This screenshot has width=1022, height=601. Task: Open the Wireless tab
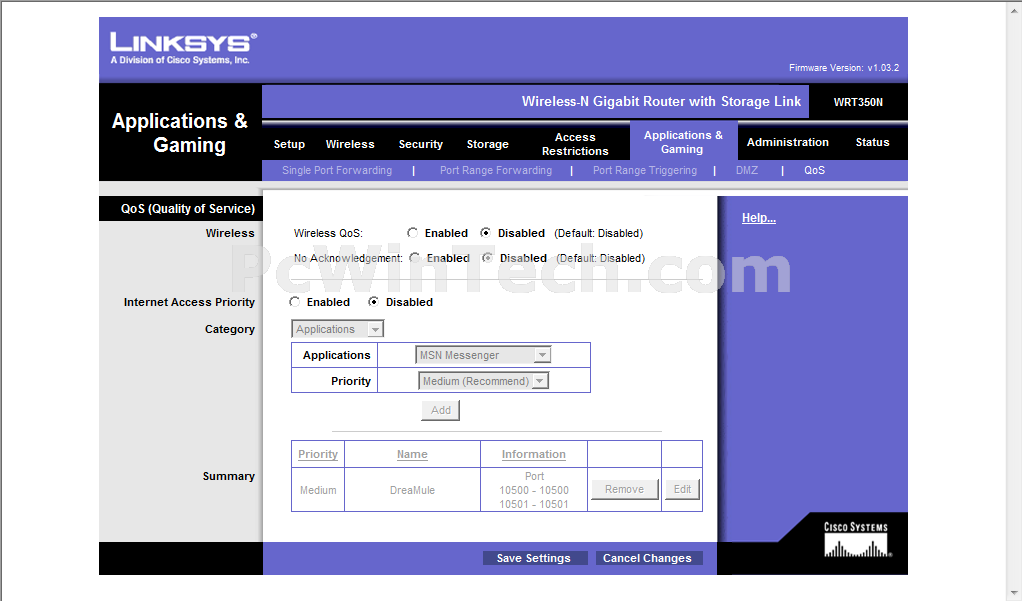pos(350,144)
